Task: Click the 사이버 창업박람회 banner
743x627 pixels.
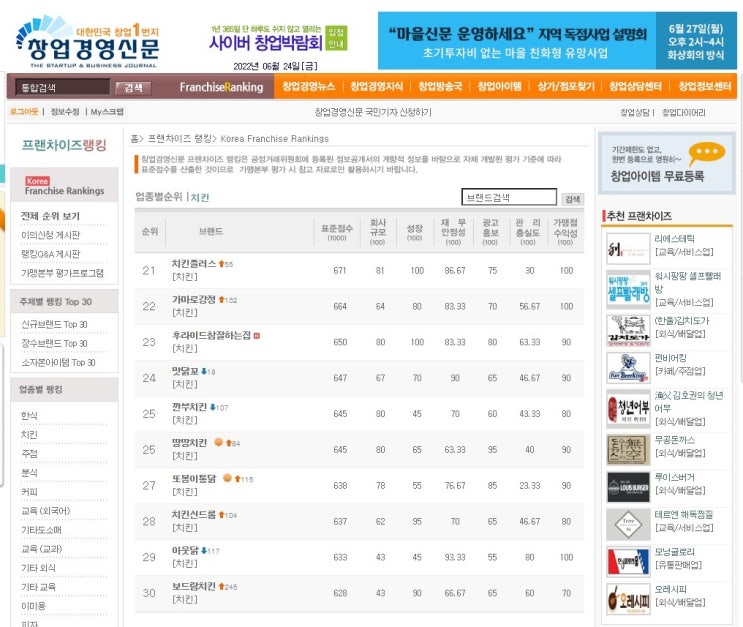Action: point(279,39)
